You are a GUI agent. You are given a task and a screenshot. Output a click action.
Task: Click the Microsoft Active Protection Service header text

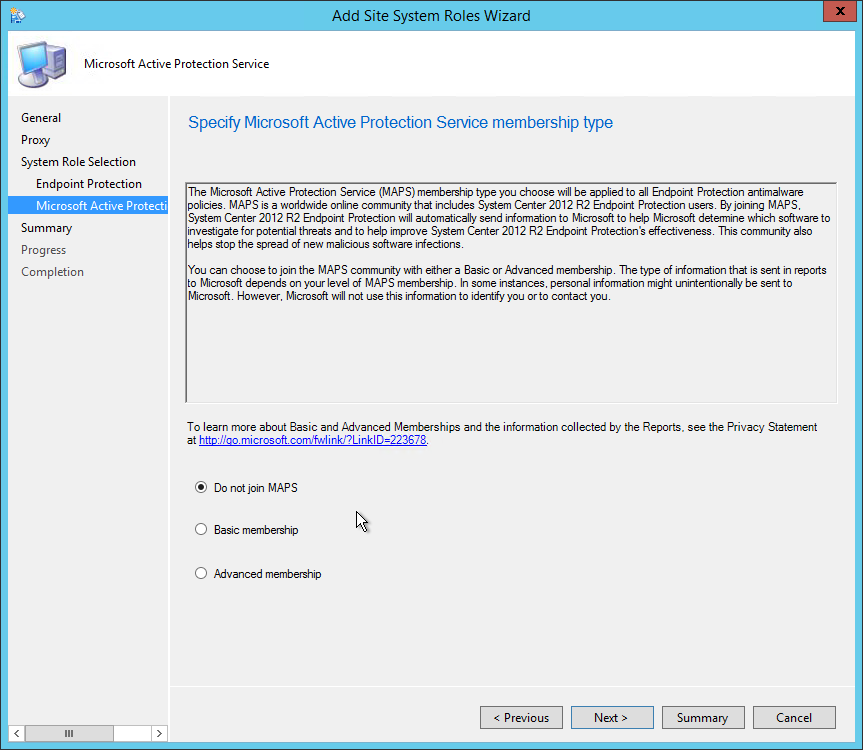177,64
